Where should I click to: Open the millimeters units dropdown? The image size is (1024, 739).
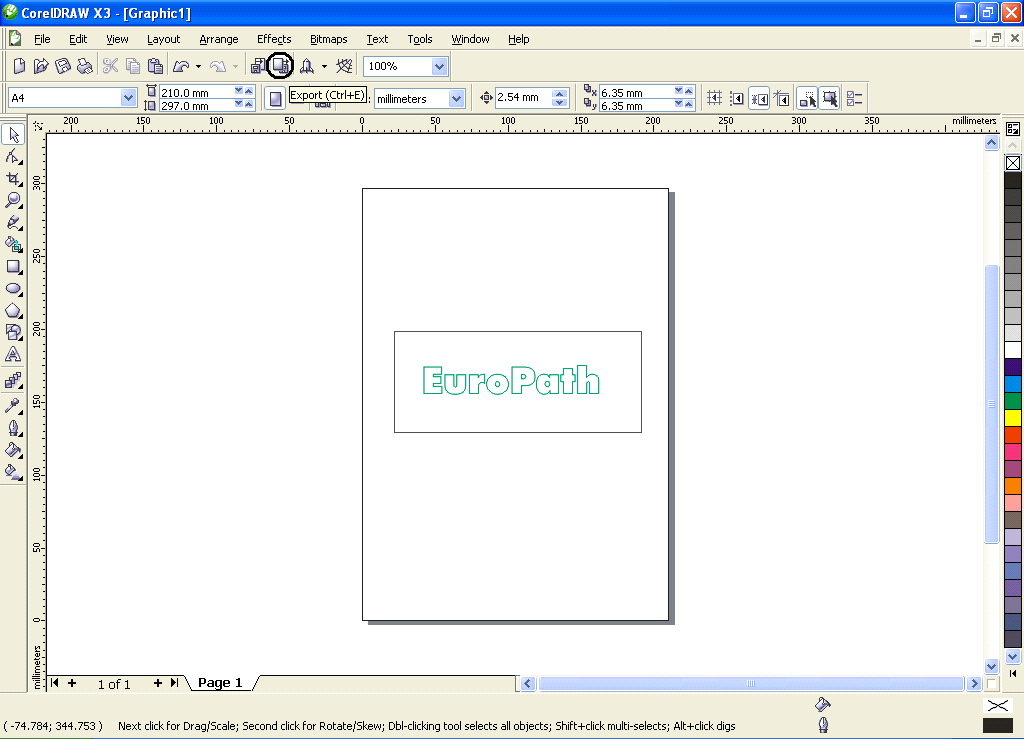tap(456, 99)
